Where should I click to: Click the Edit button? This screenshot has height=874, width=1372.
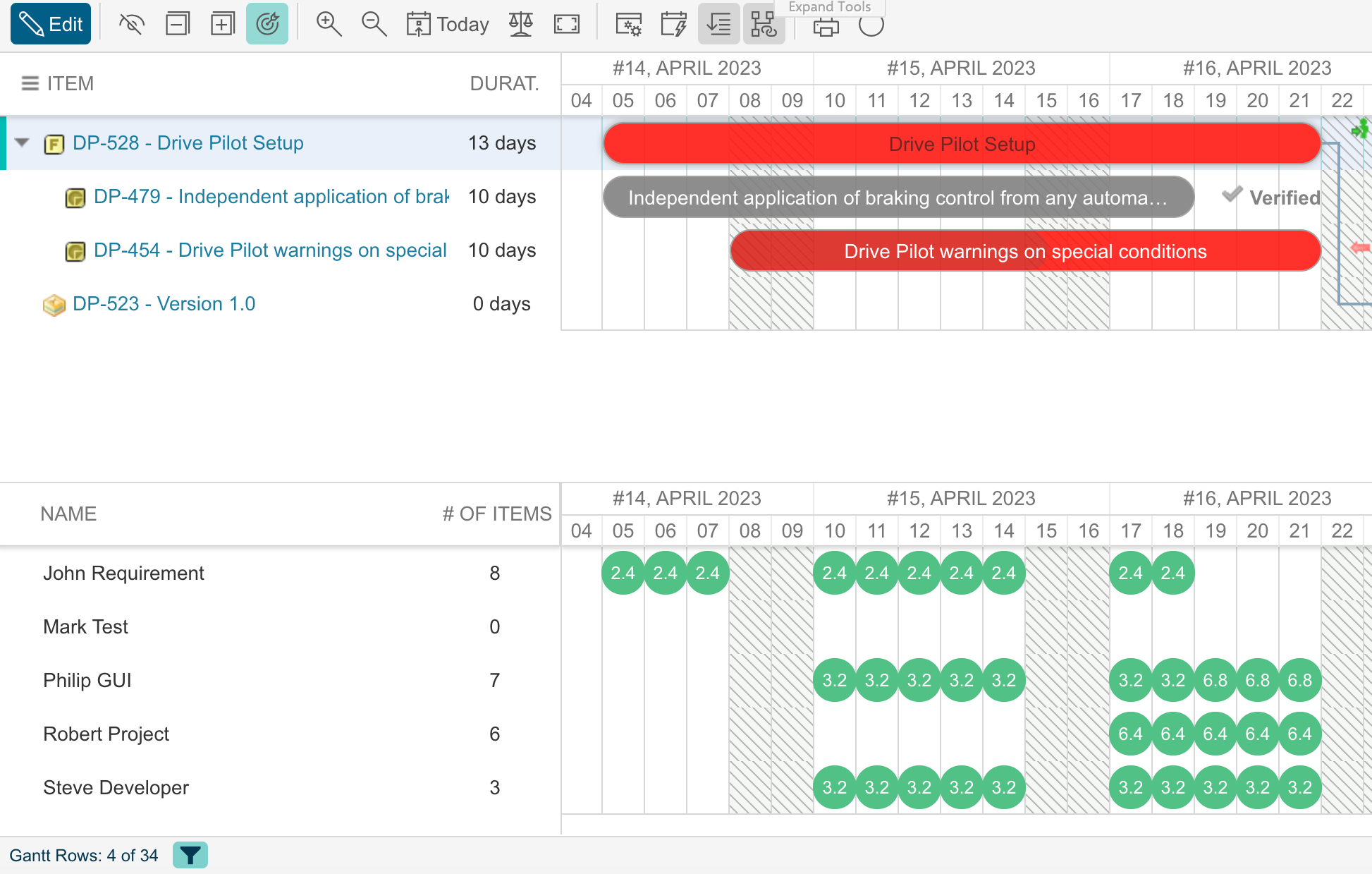point(51,24)
